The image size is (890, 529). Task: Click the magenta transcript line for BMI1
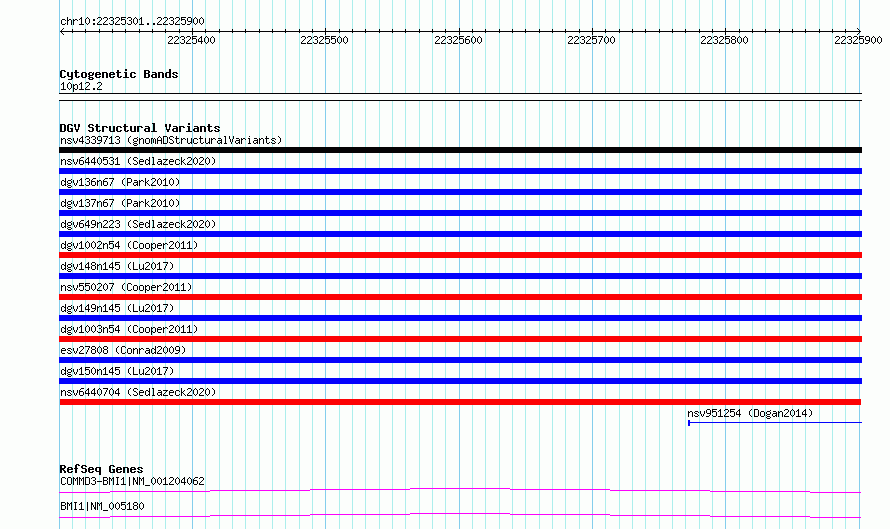[x=460, y=515]
